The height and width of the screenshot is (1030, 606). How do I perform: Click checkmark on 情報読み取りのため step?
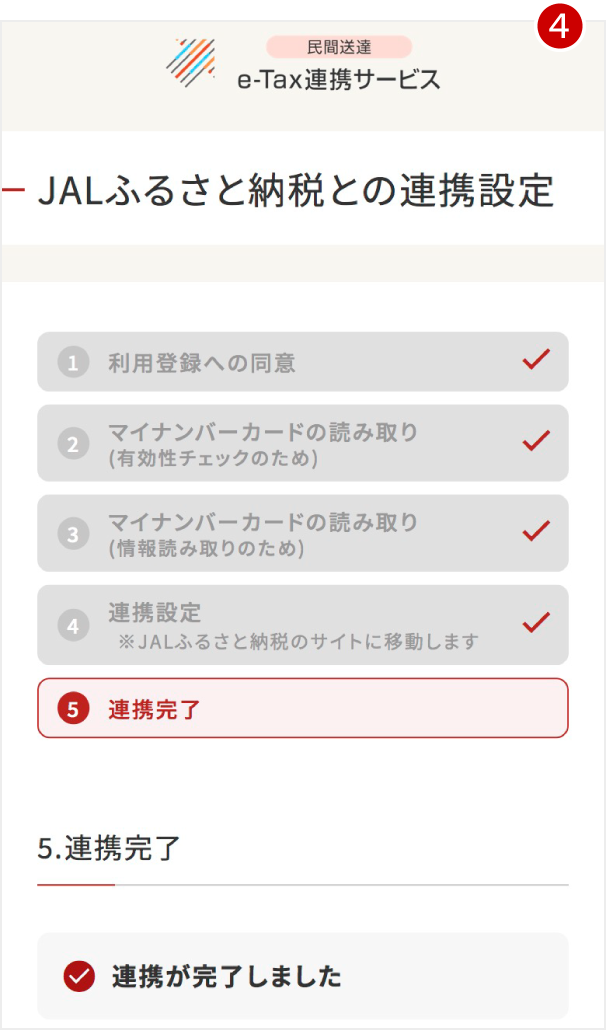pos(536,530)
